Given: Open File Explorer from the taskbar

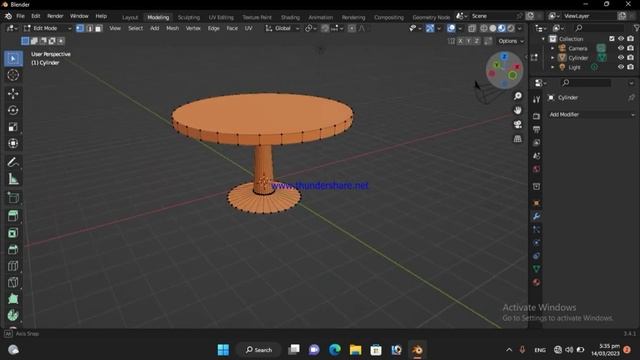Looking at the screenshot, I should pyautogui.click(x=356, y=350).
